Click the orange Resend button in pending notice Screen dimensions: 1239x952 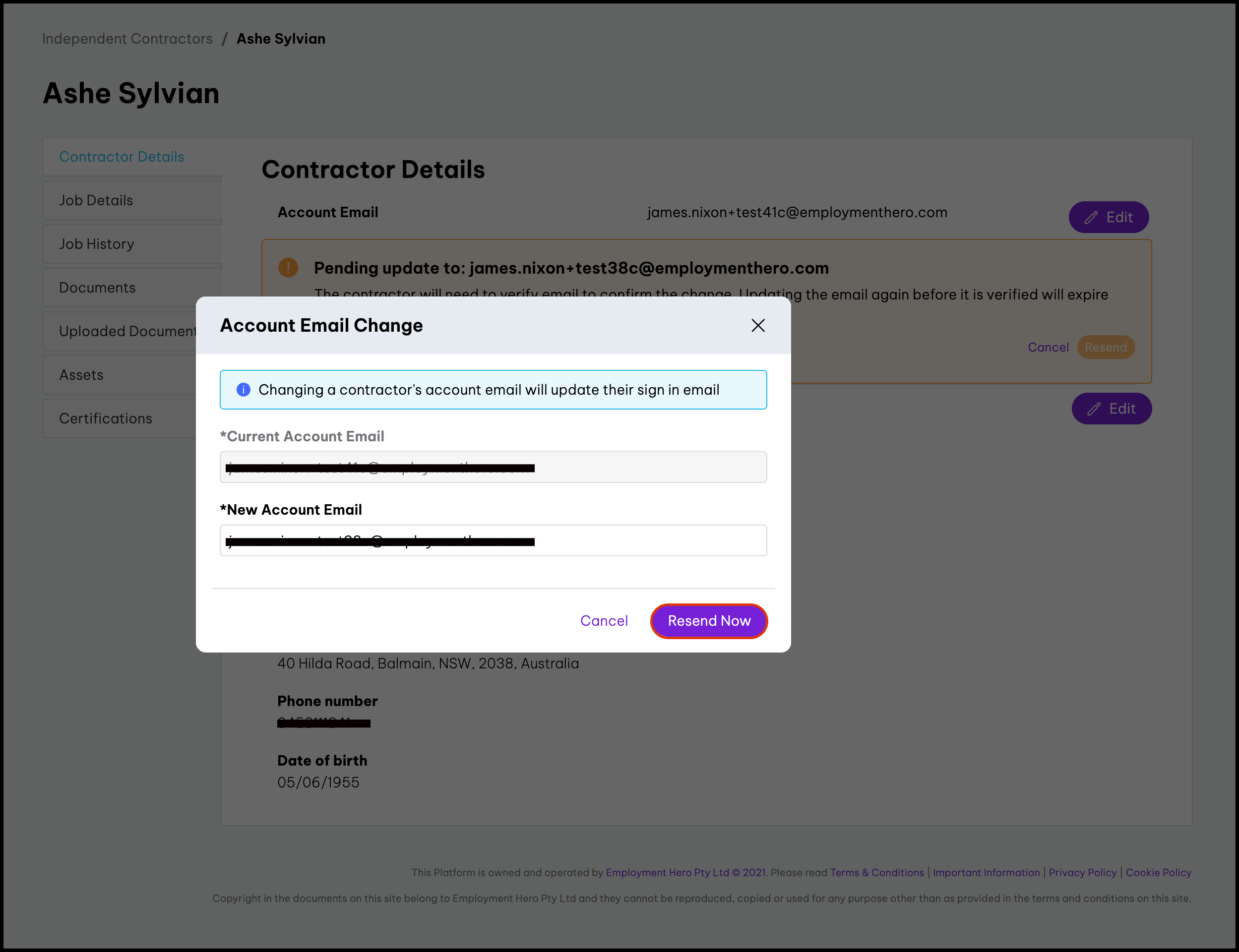tap(1105, 347)
